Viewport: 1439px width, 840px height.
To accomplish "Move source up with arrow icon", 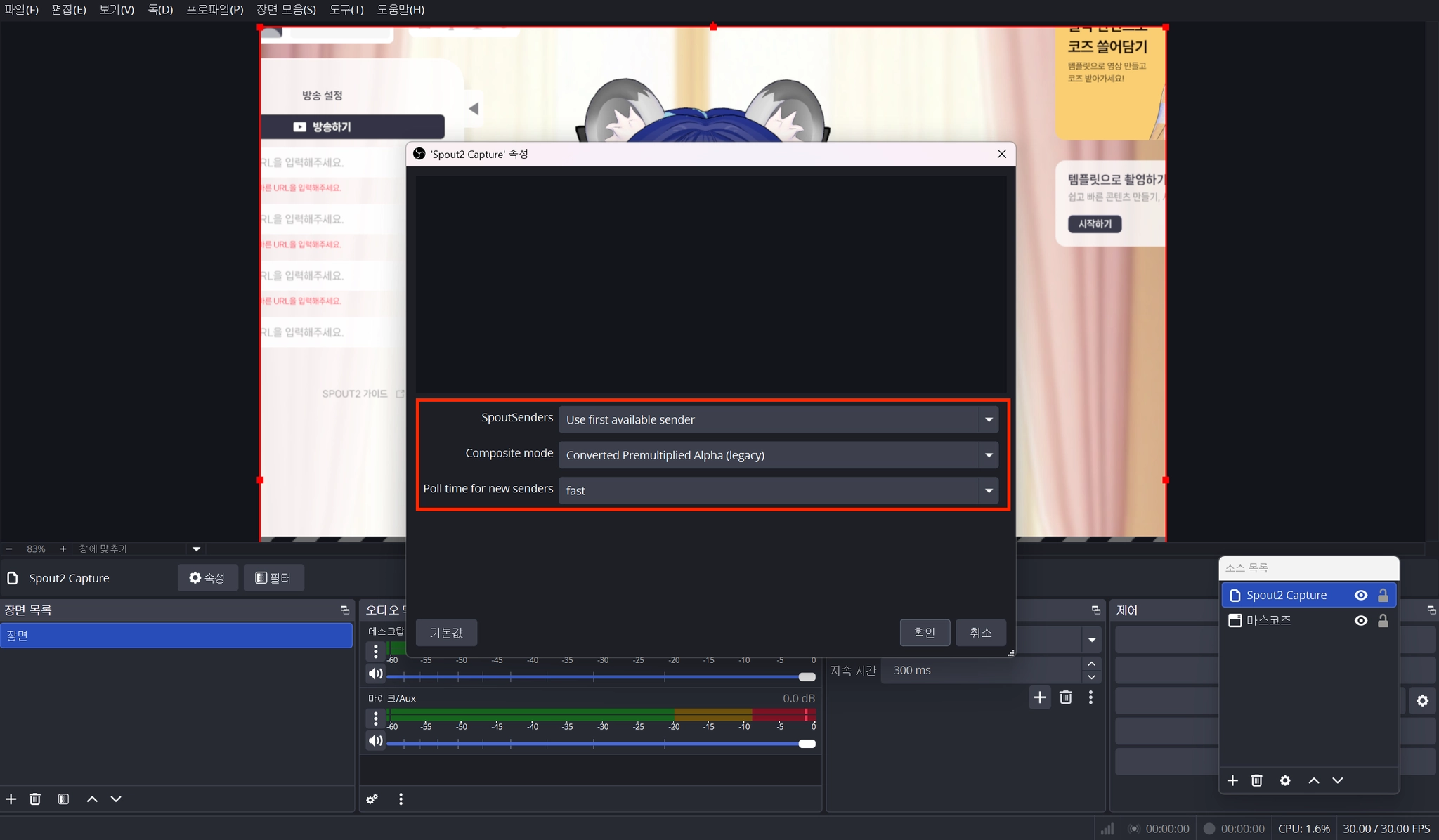I will [x=1313, y=780].
